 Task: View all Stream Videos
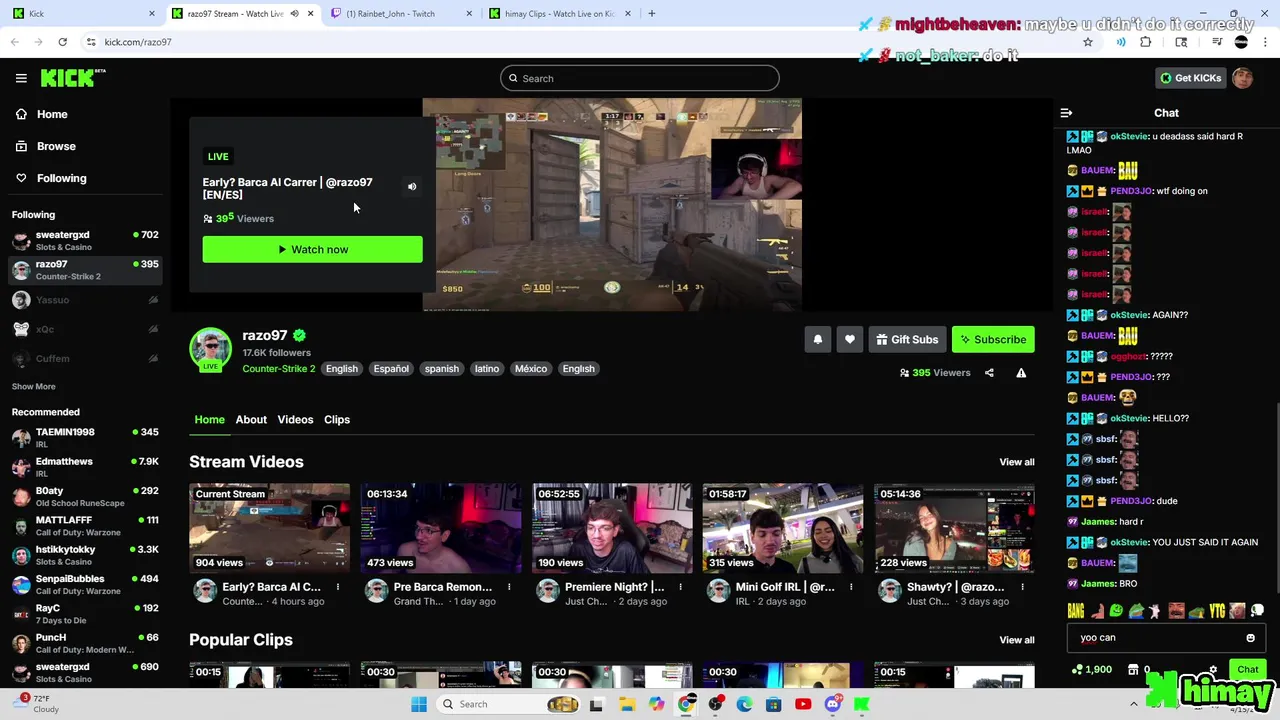[x=1017, y=462]
